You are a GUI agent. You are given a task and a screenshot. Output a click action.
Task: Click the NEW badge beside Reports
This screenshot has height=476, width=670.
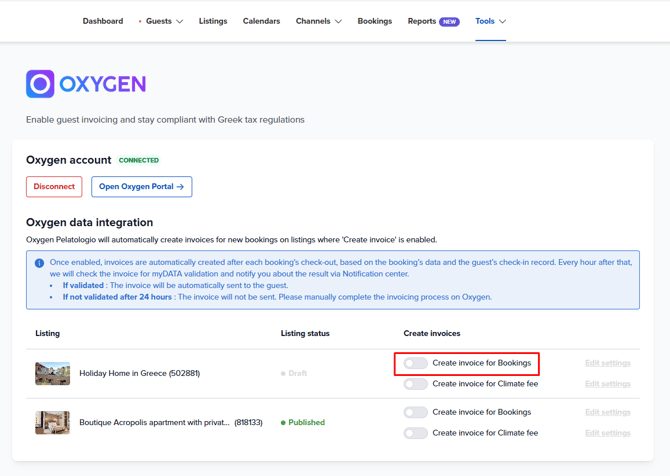[x=449, y=21]
